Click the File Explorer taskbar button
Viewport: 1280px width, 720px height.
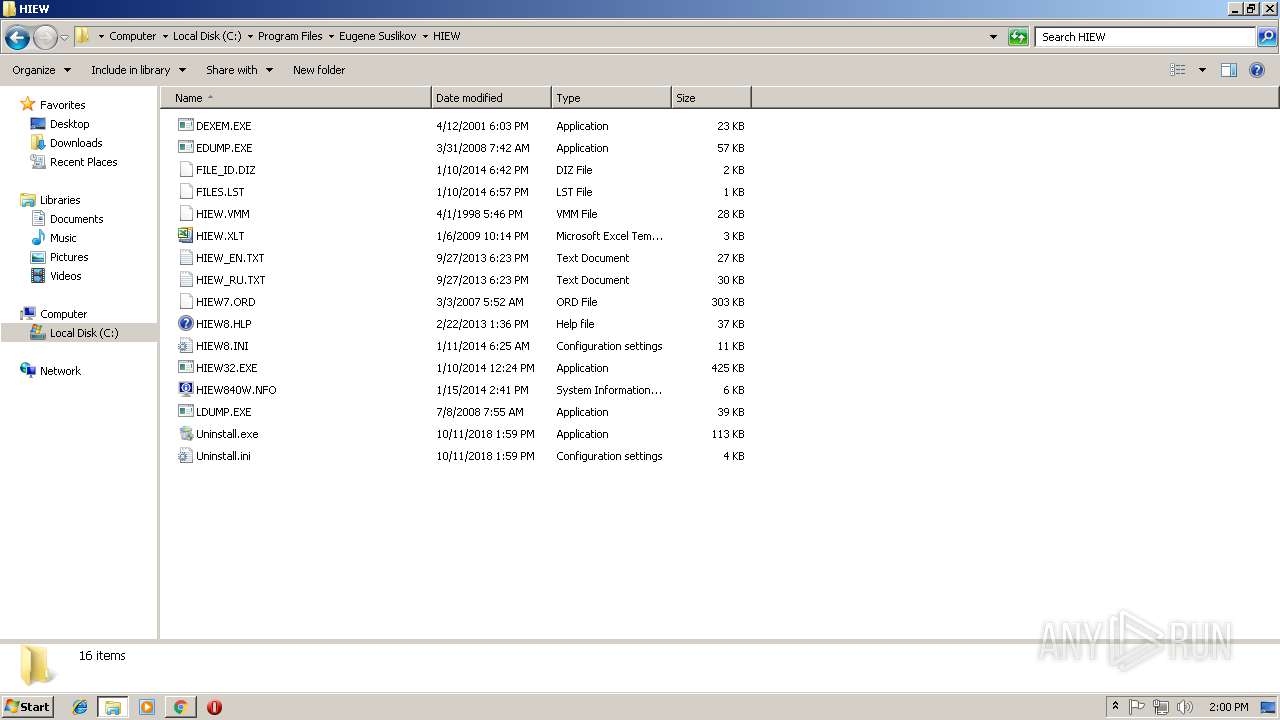coord(113,707)
